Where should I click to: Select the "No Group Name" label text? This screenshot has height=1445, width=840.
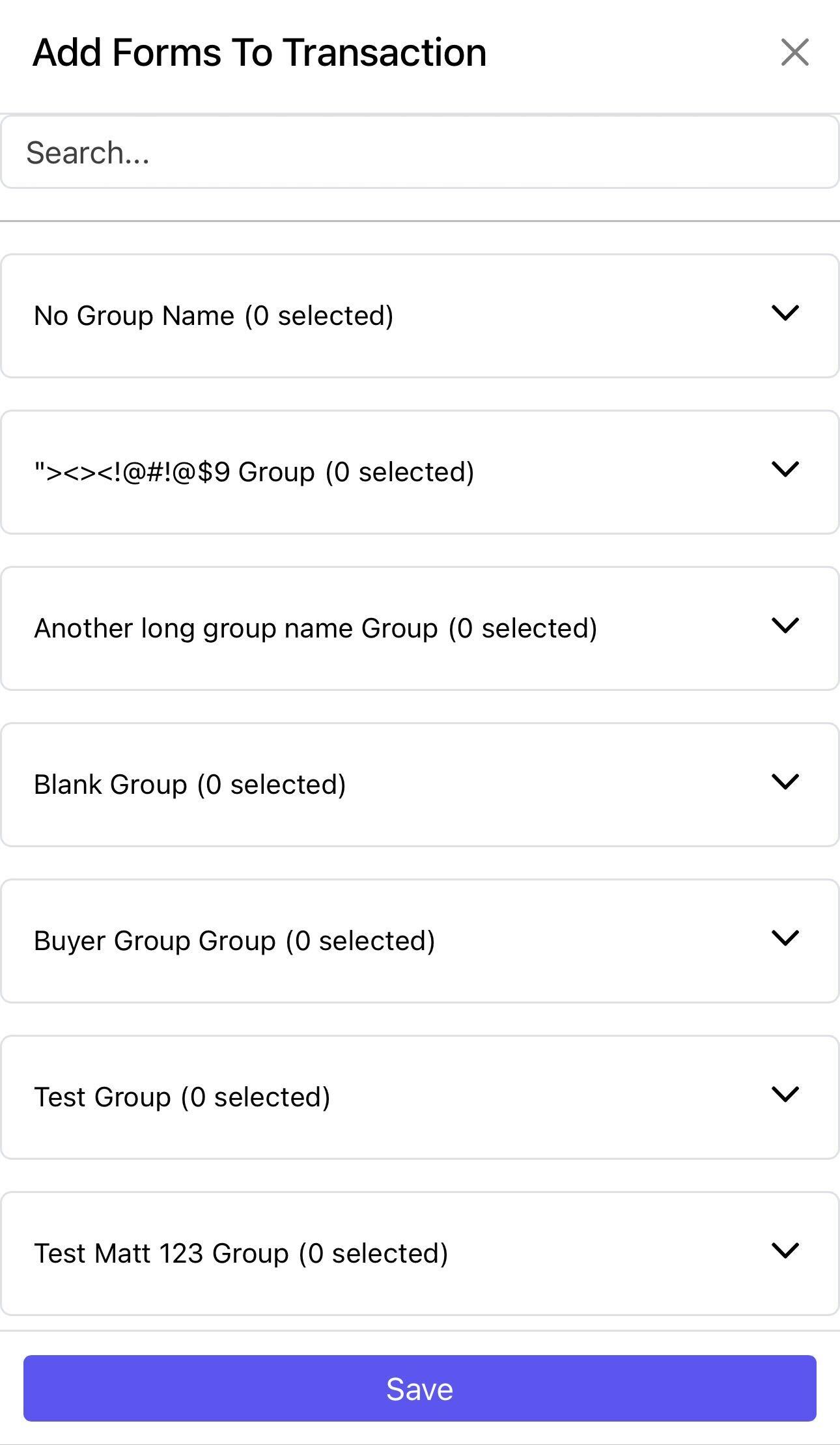133,316
